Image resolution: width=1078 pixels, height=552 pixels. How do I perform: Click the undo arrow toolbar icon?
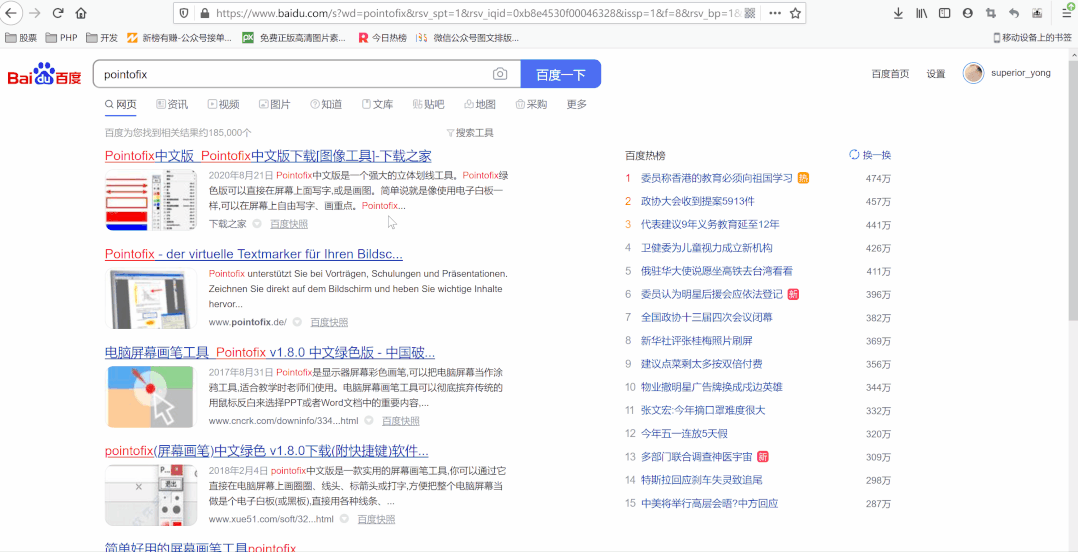(1014, 13)
